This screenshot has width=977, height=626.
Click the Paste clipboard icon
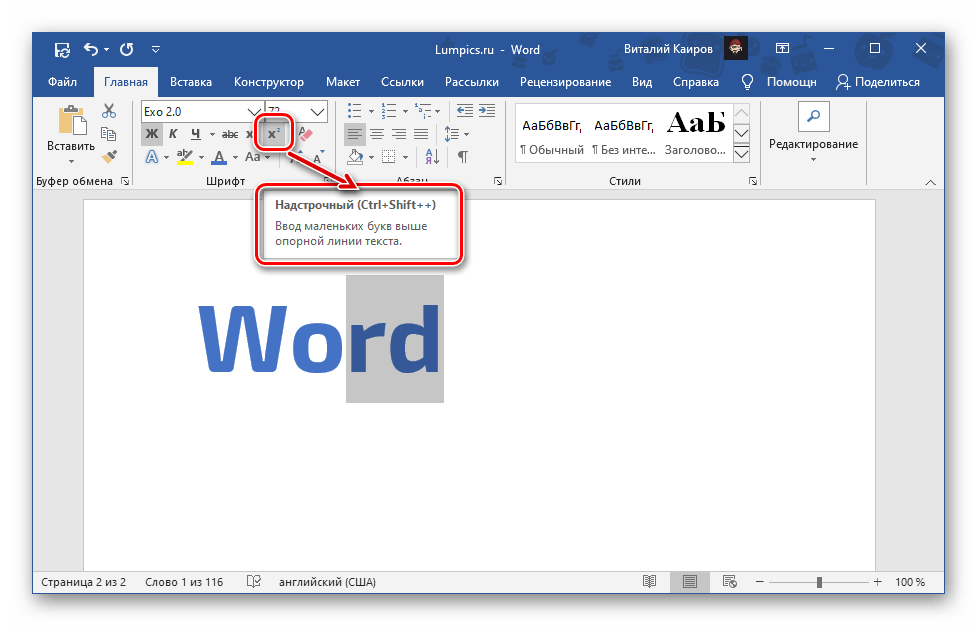coord(72,120)
